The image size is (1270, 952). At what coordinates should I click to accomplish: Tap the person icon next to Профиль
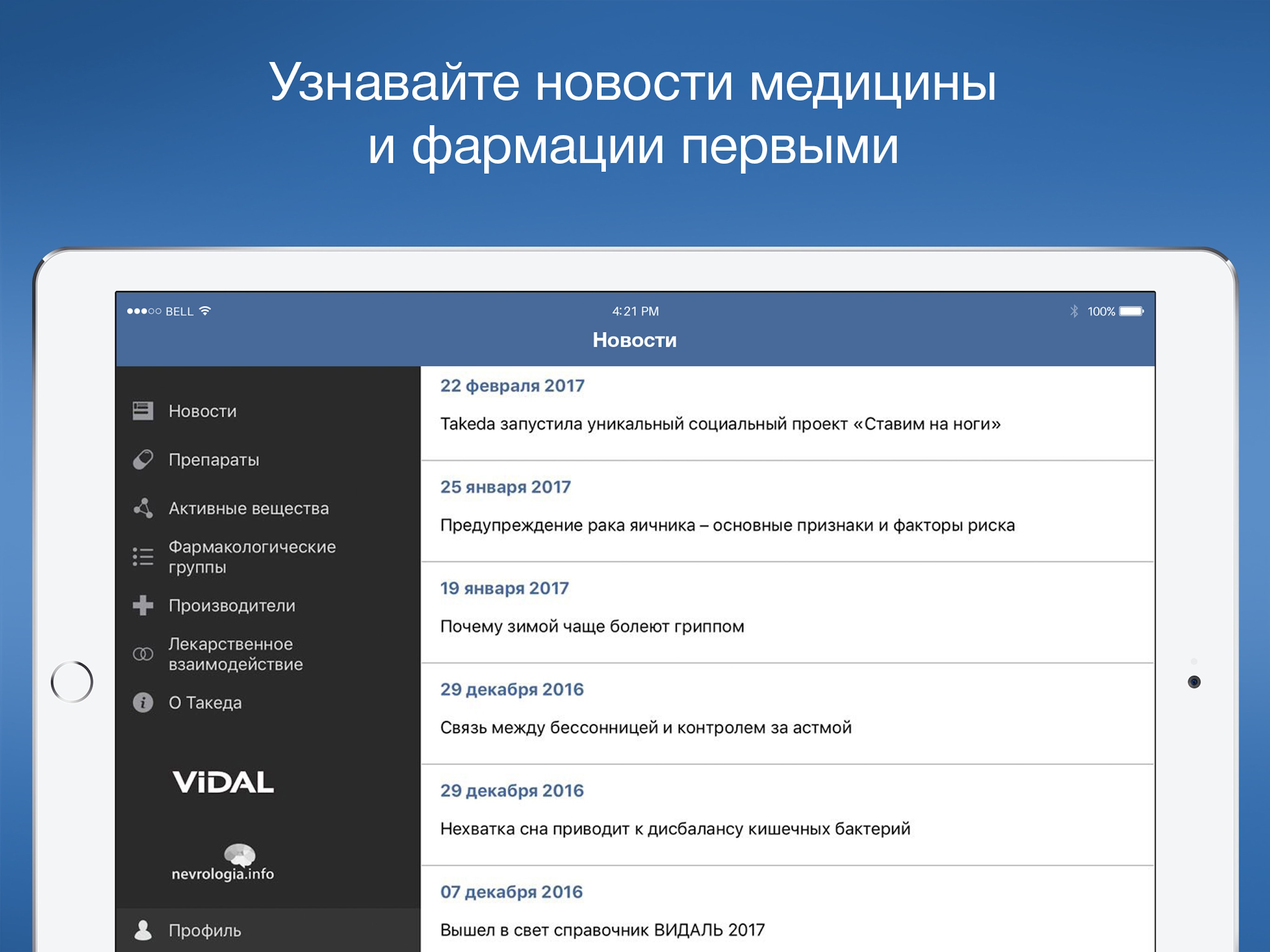click(142, 930)
